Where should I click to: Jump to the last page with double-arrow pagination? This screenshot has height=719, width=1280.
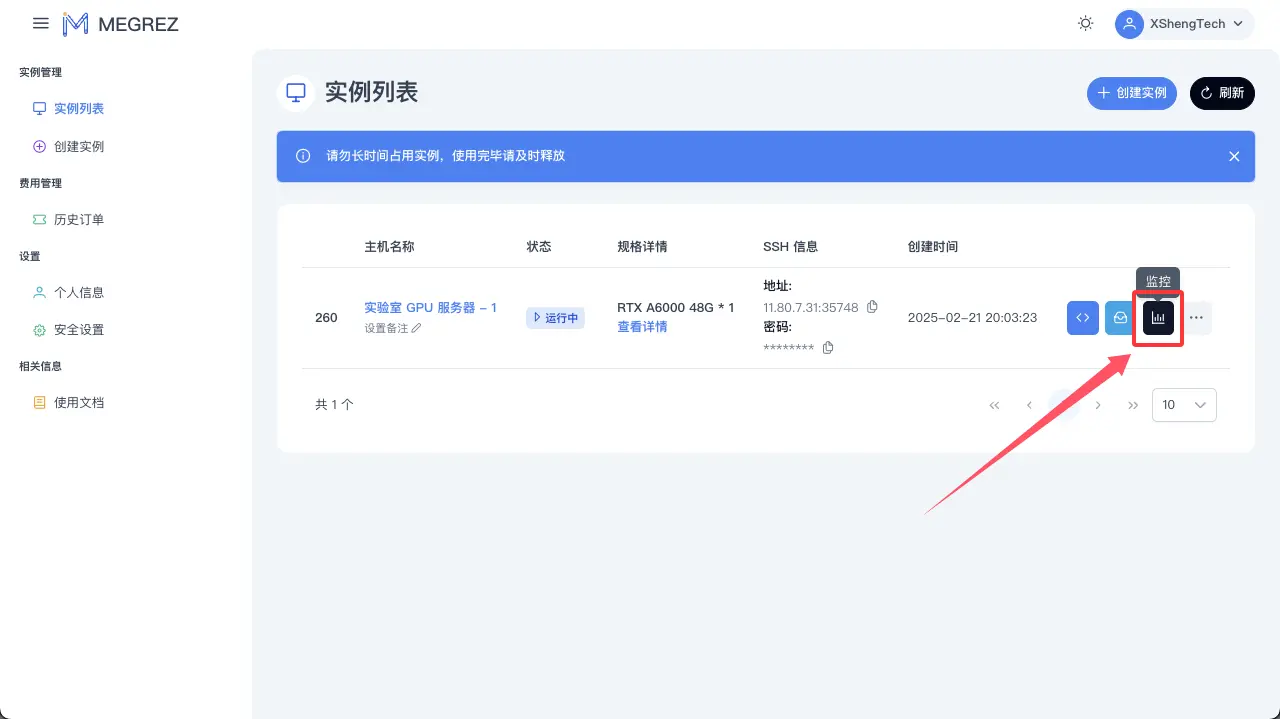(x=1133, y=405)
